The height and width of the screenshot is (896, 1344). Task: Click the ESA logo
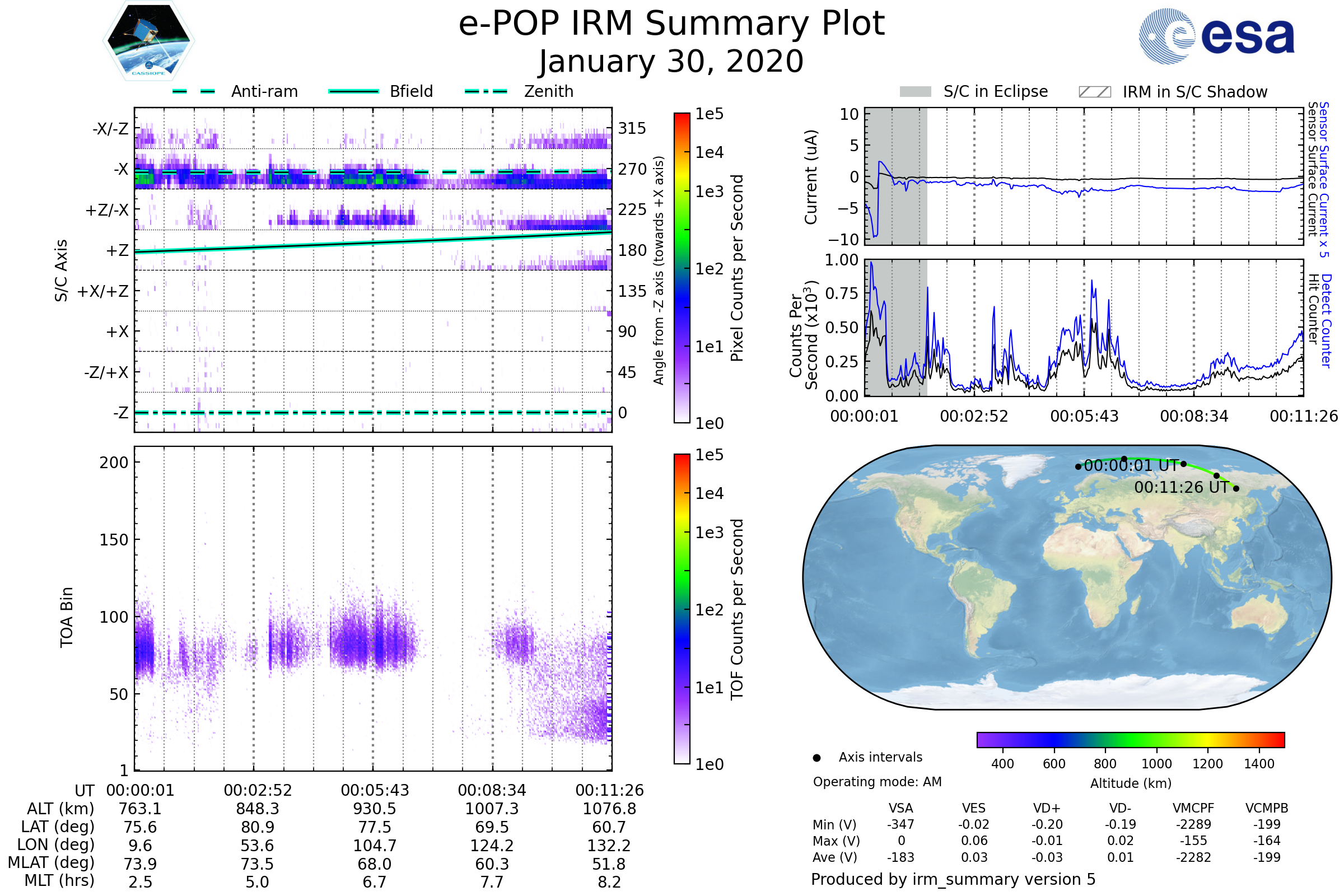1216,36
